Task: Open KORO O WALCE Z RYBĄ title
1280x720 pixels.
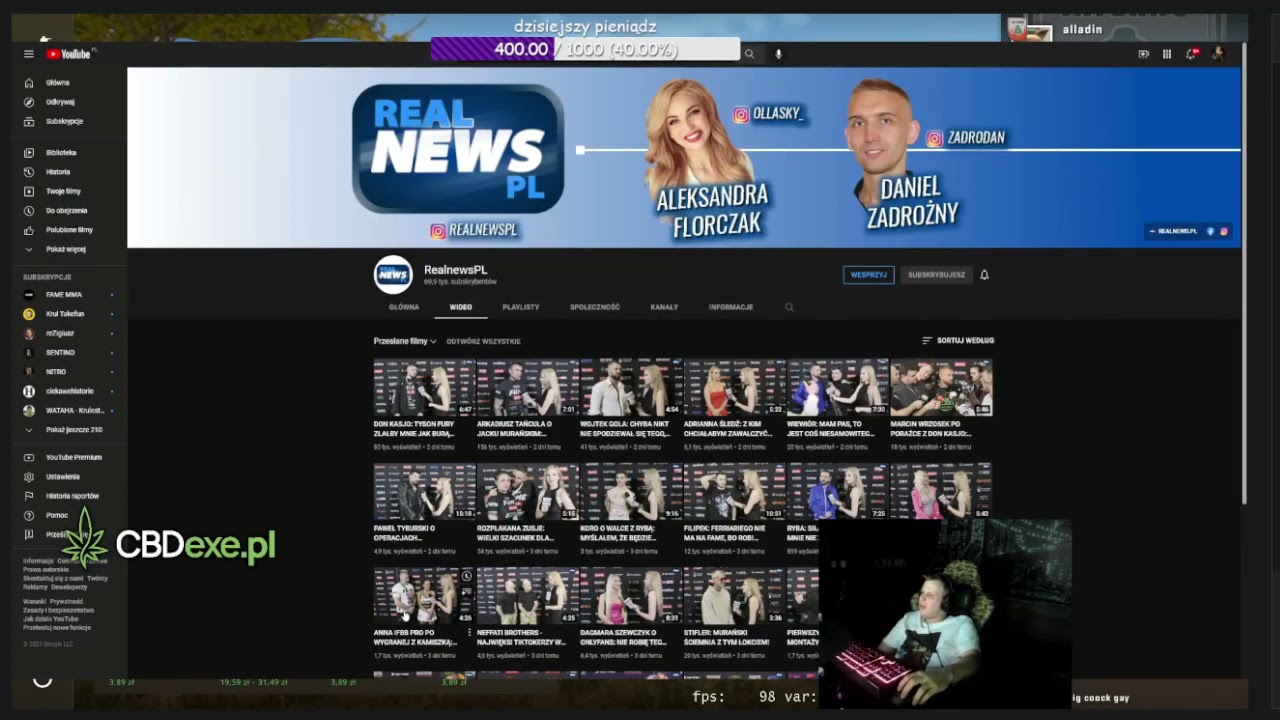Action: coord(618,533)
